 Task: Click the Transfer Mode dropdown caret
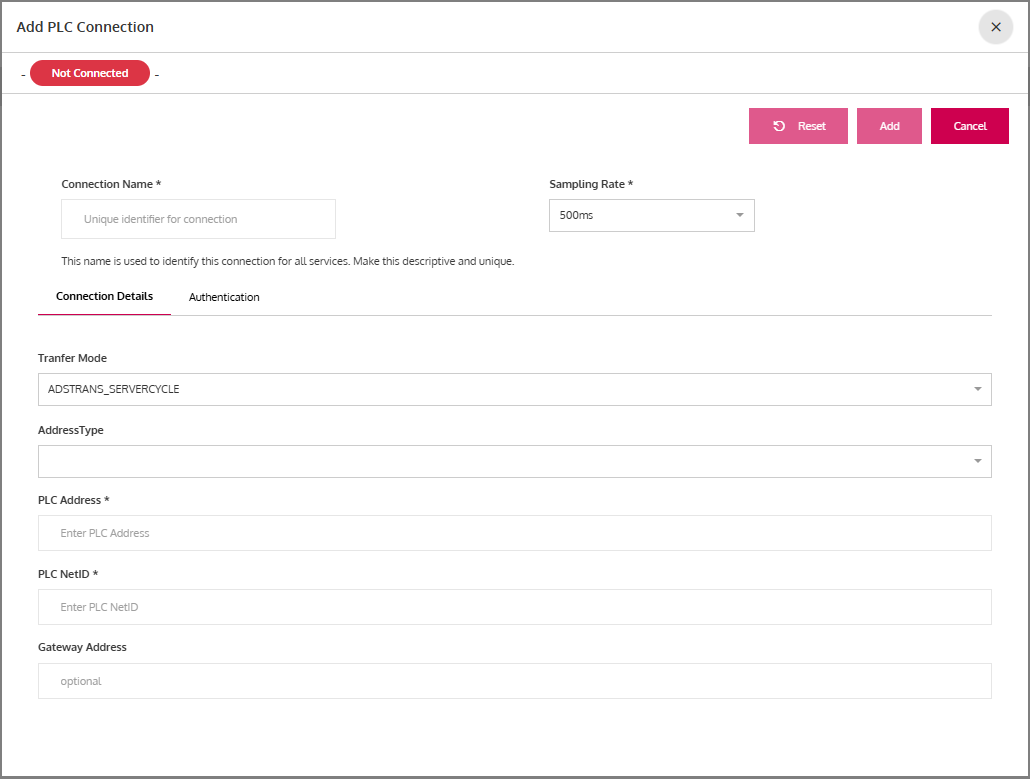tap(977, 389)
